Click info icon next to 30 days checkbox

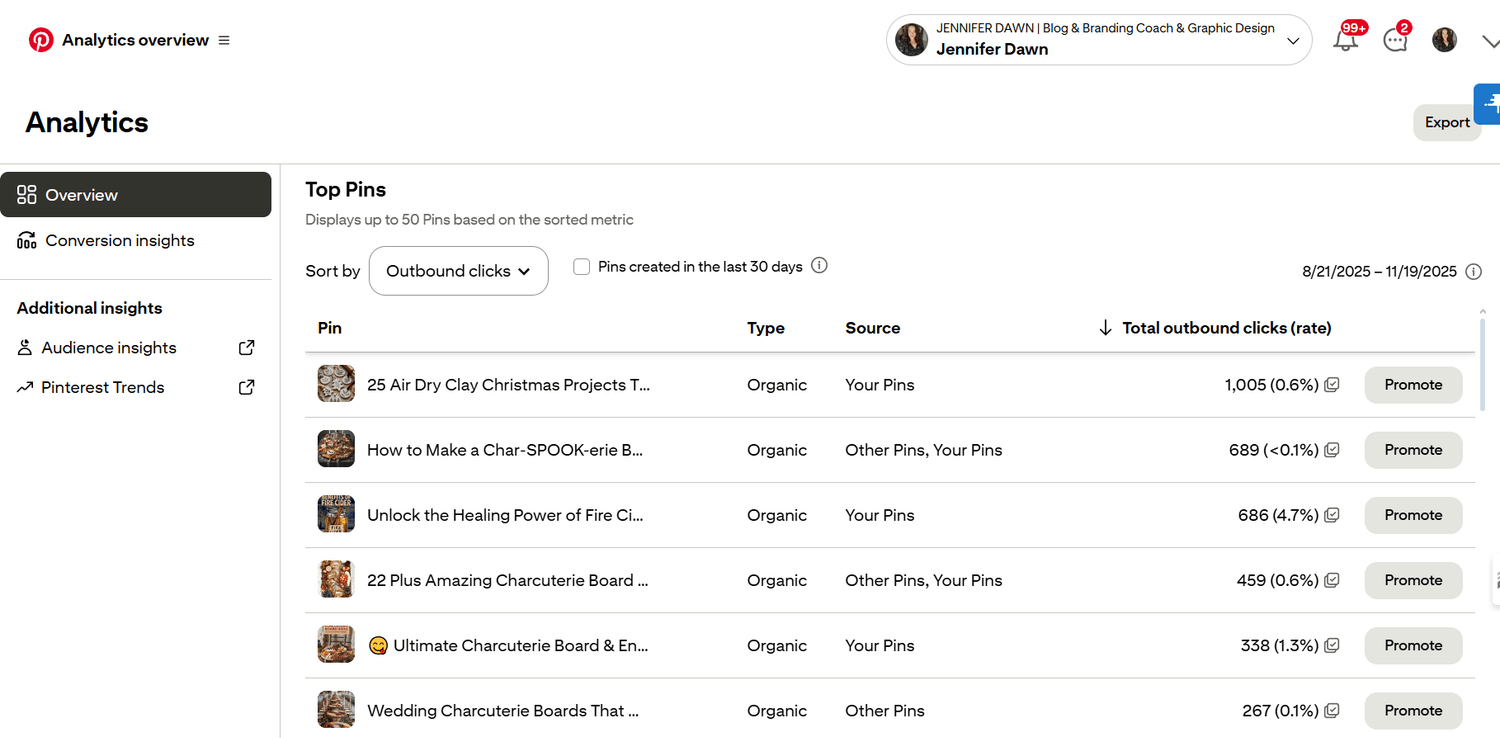[819, 266]
